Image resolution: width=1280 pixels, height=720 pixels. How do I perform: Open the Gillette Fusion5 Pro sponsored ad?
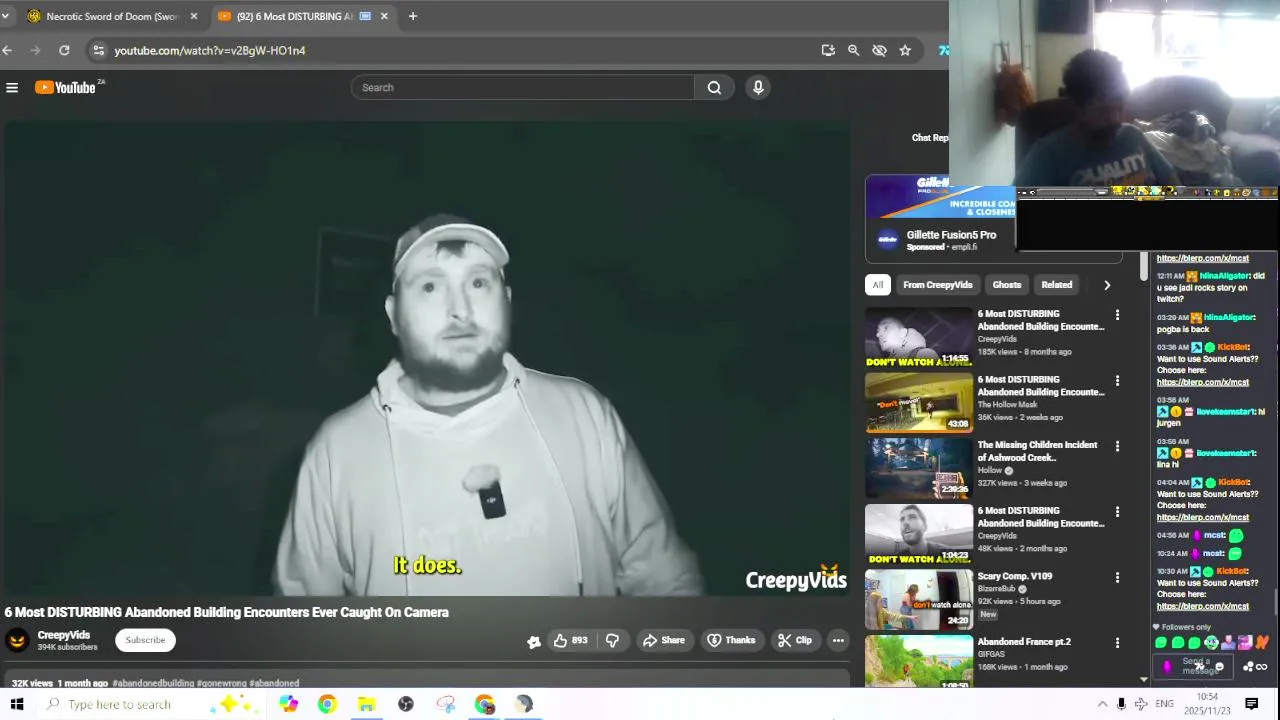point(951,235)
